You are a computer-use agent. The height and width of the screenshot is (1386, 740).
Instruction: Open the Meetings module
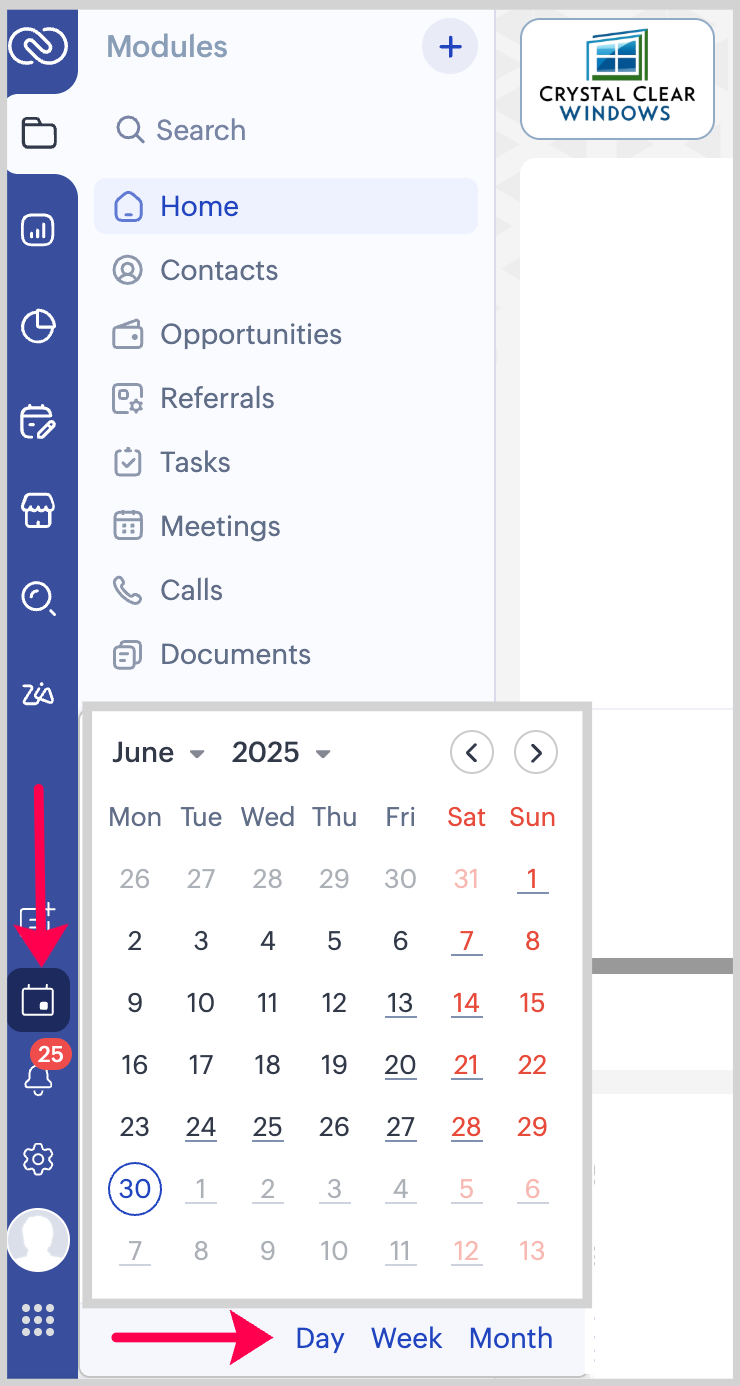(220, 526)
